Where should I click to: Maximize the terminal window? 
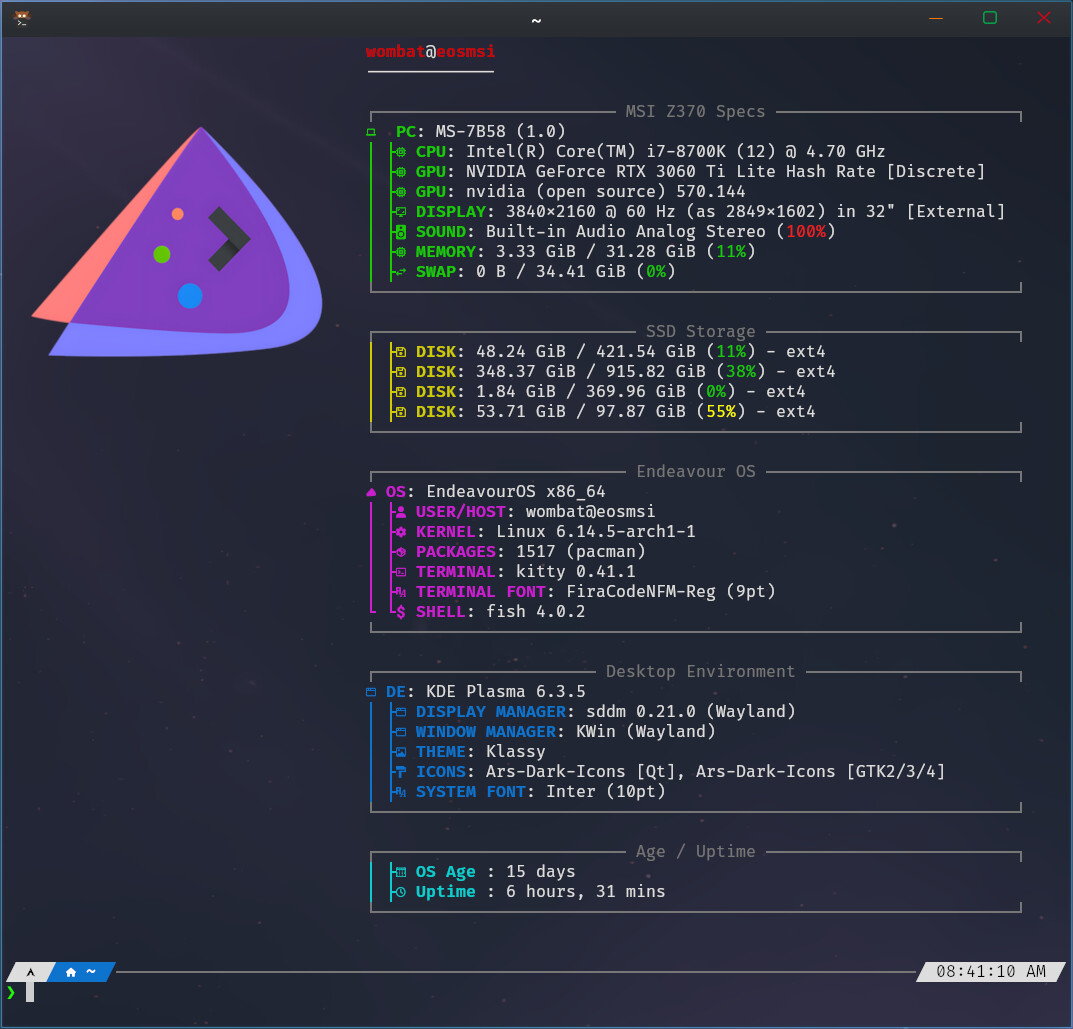coord(990,18)
